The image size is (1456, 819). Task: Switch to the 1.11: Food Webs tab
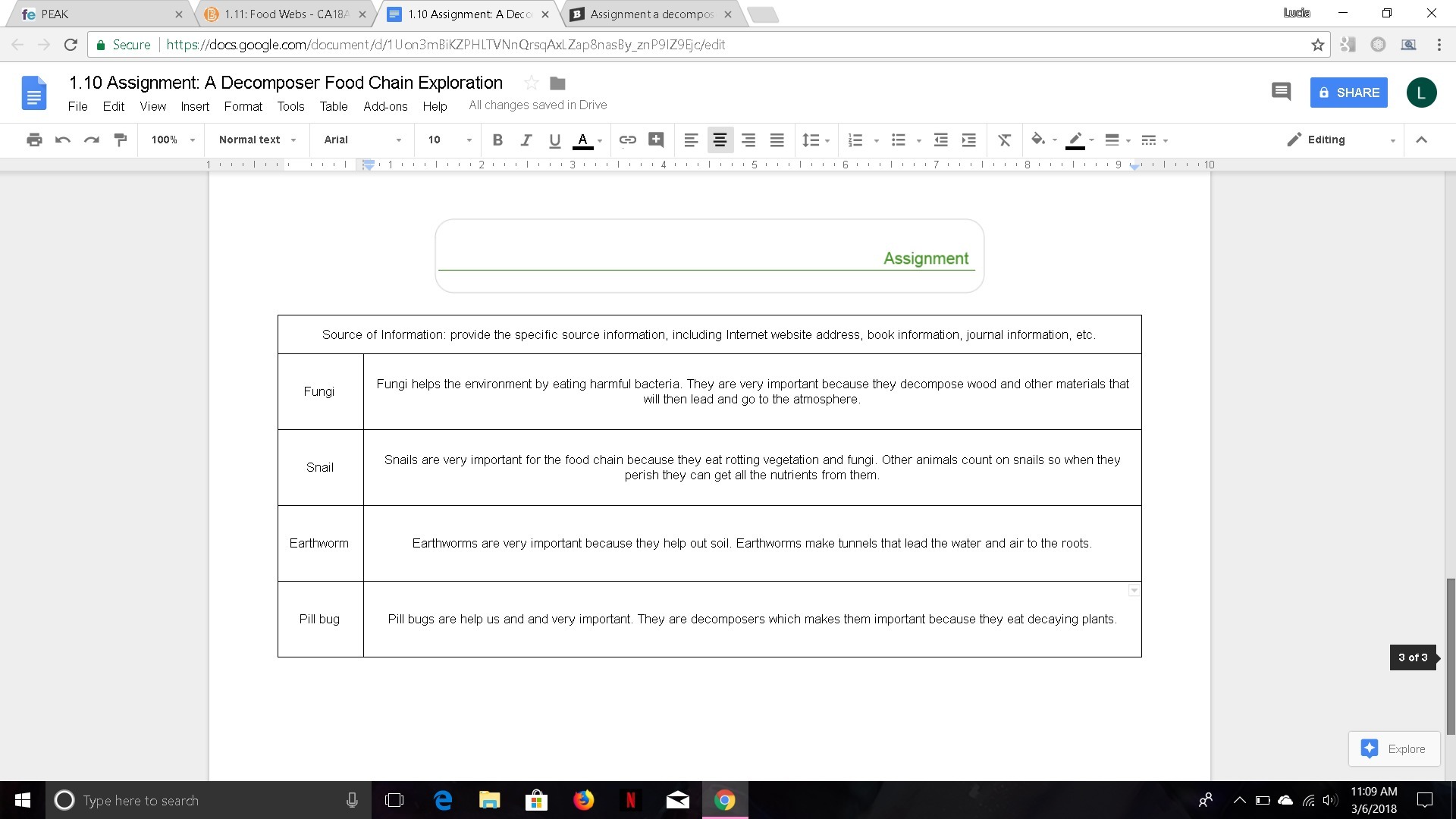tap(285, 14)
